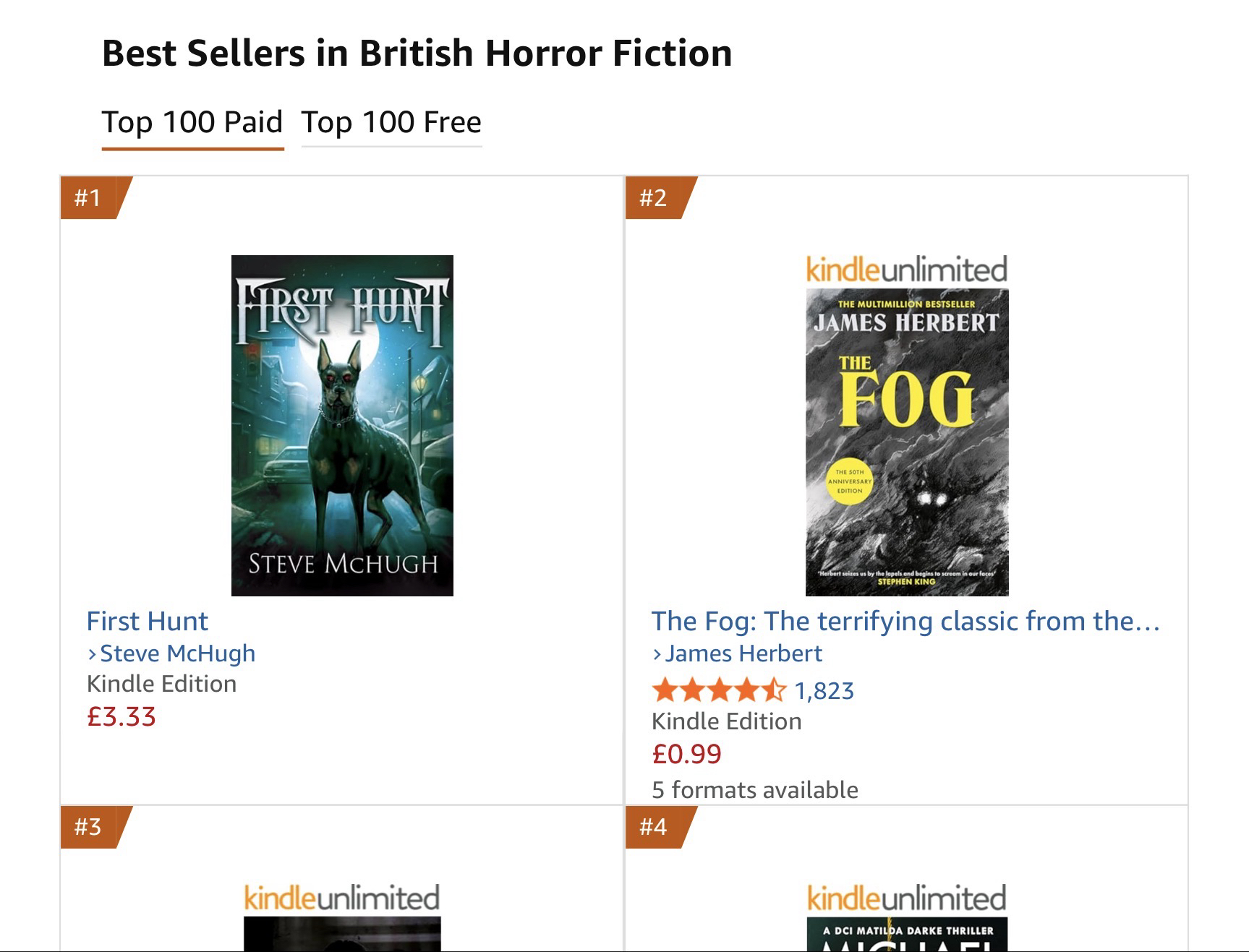Click the First Hunt book cover
Image resolution: width=1249 pixels, height=952 pixels.
point(342,425)
